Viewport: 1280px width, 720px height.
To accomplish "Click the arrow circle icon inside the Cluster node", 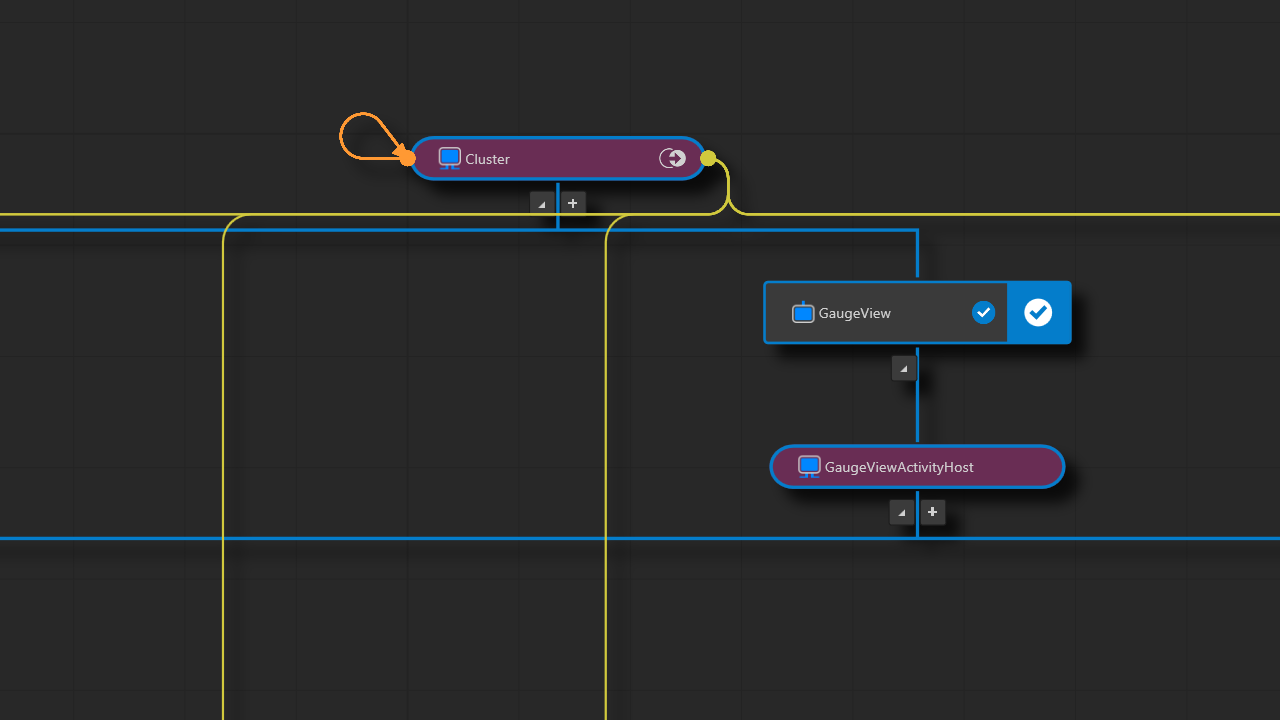I will [x=672, y=158].
